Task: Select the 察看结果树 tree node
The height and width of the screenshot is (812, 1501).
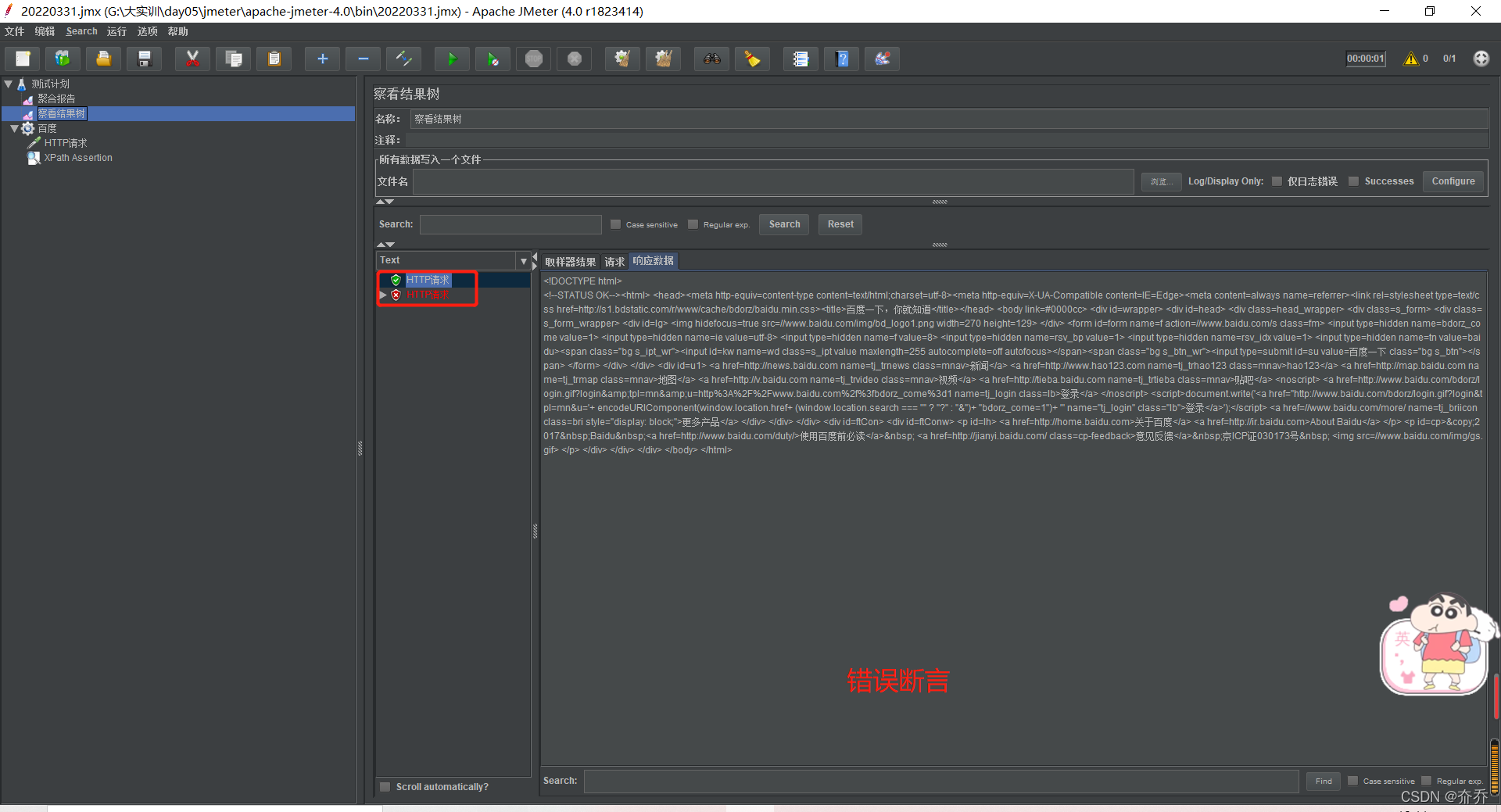Action: (62, 113)
